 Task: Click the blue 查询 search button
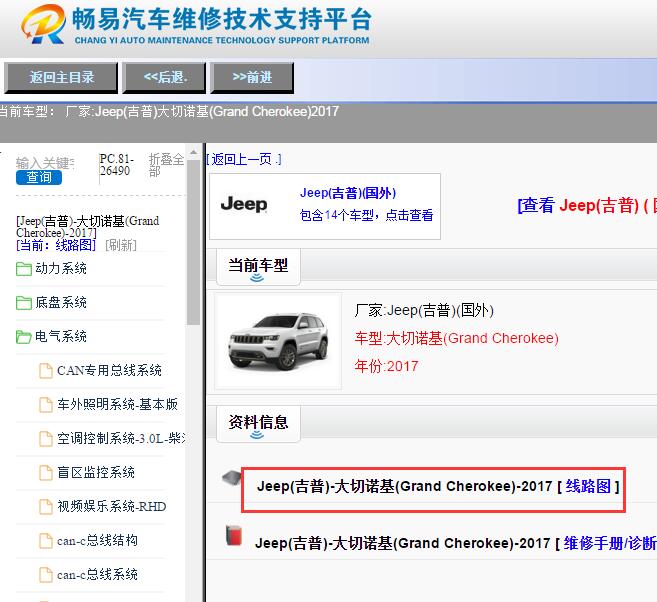click(x=39, y=177)
